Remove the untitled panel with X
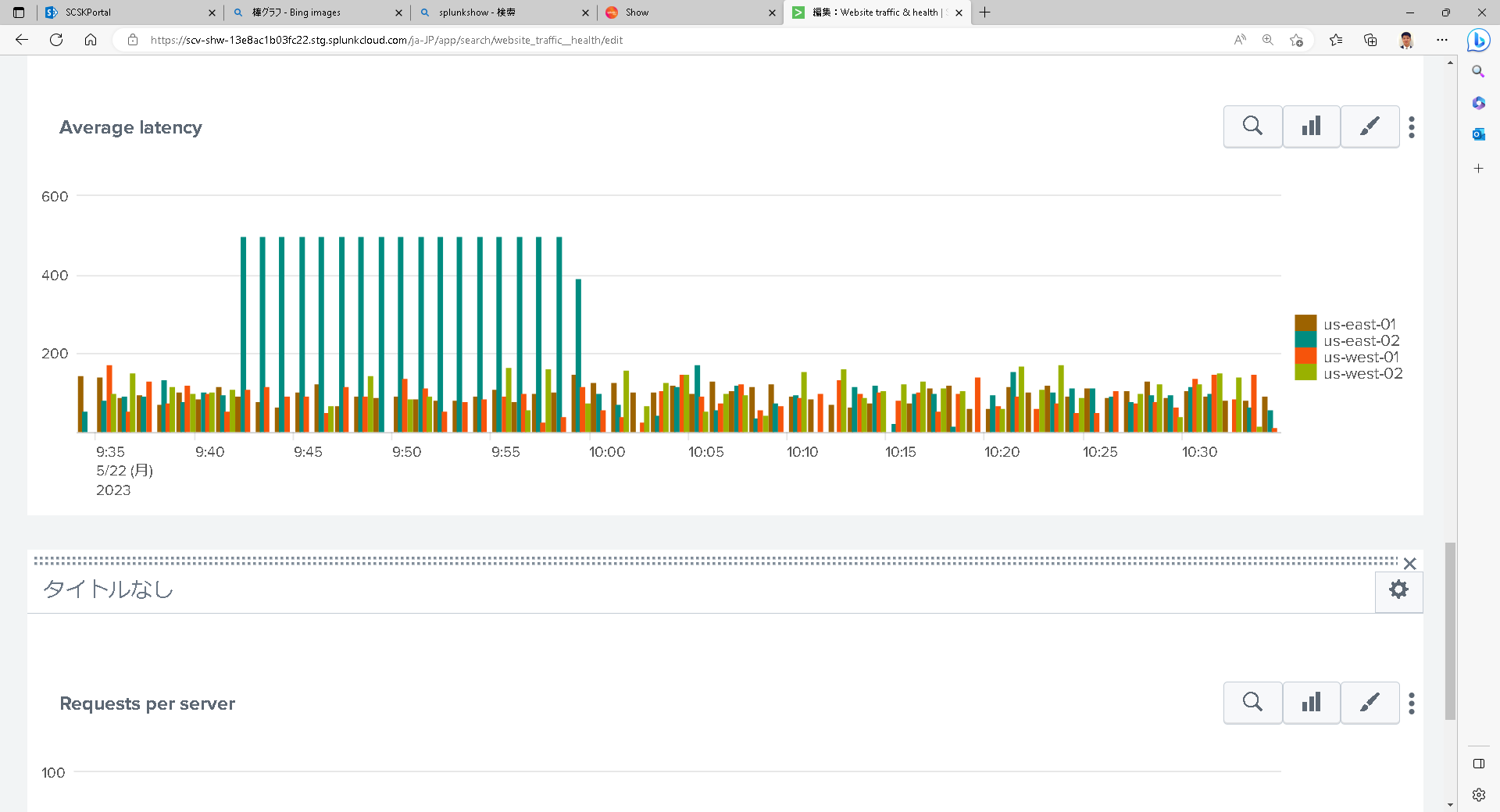 (1409, 564)
